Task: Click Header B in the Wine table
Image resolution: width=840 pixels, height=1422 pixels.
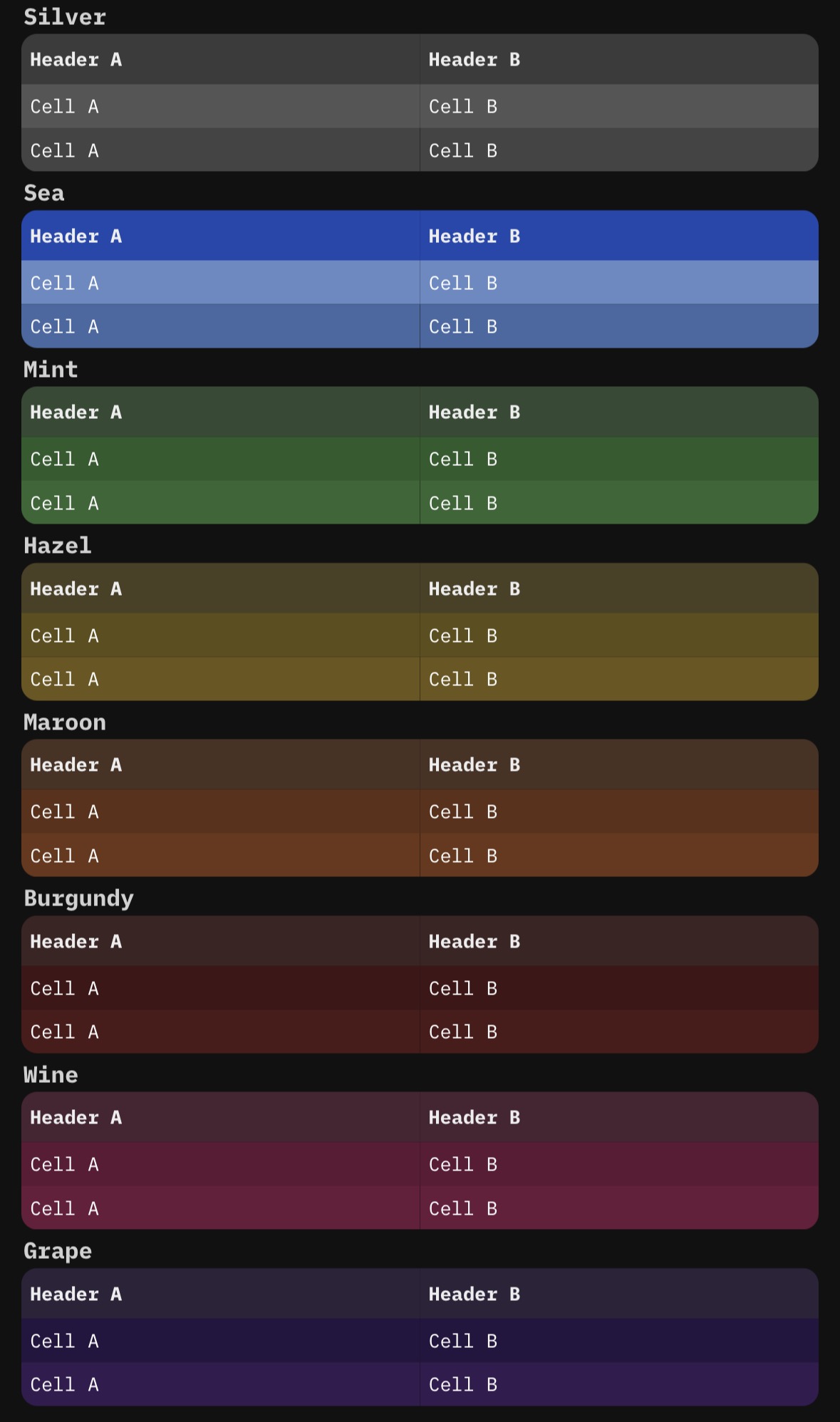Action: [474, 1118]
